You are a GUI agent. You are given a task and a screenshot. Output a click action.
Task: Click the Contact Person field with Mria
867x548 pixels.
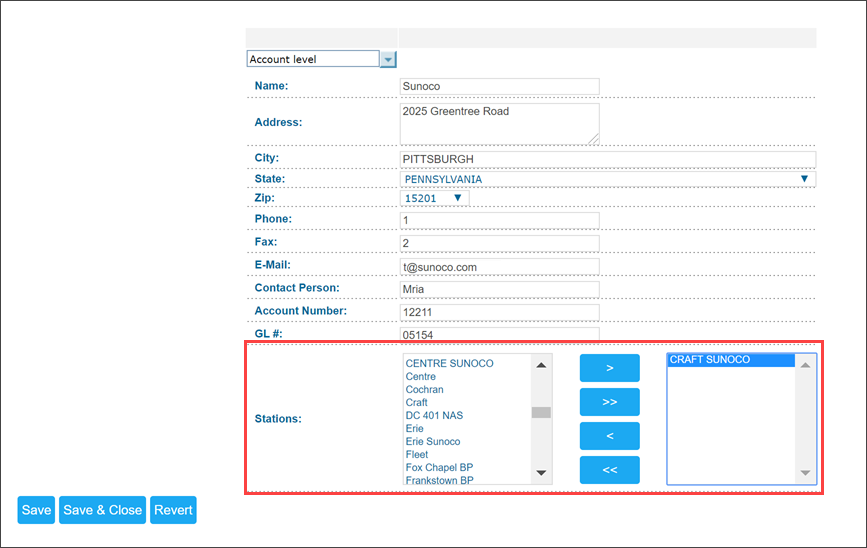(499, 289)
